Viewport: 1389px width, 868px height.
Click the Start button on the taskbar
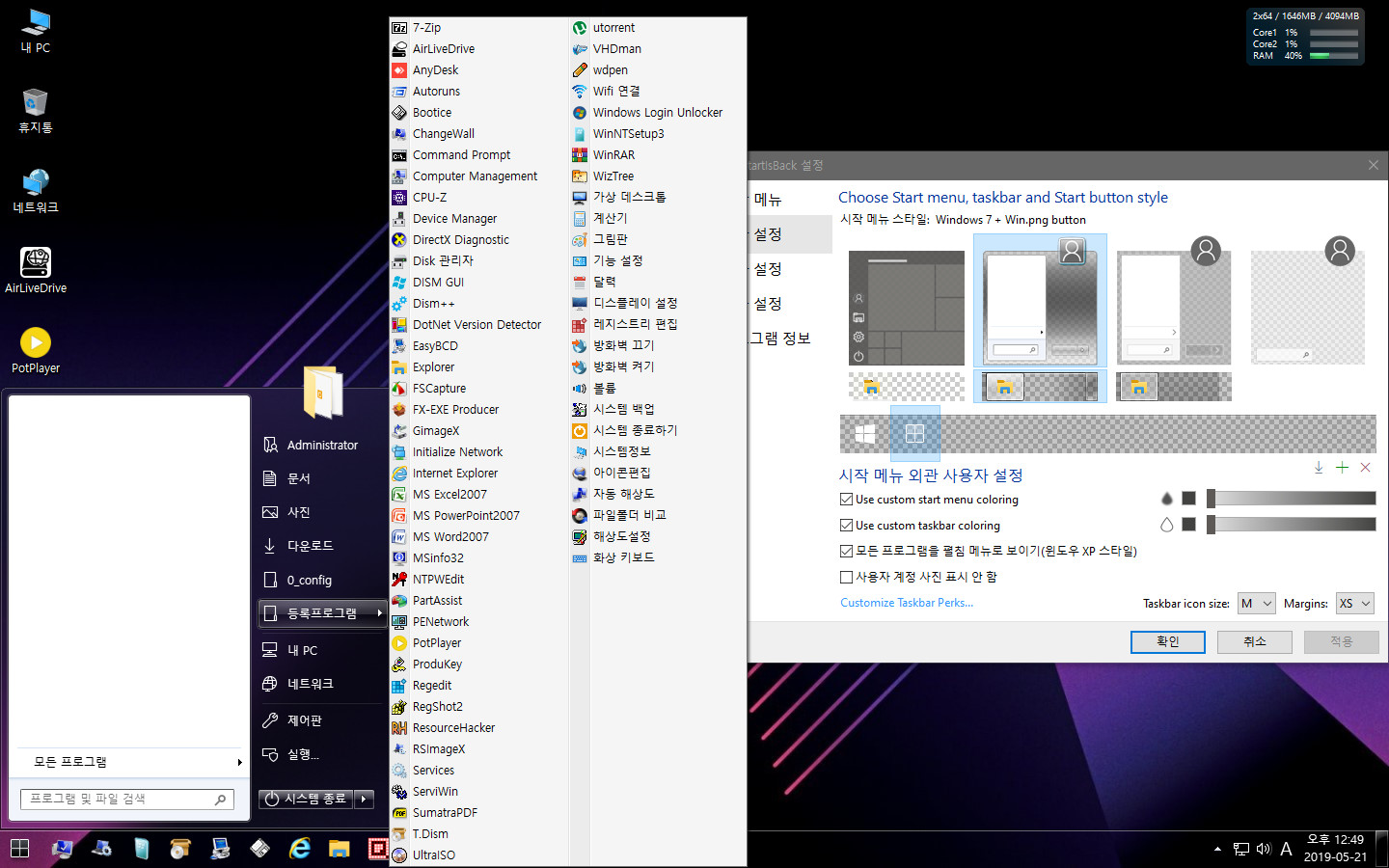[x=19, y=849]
